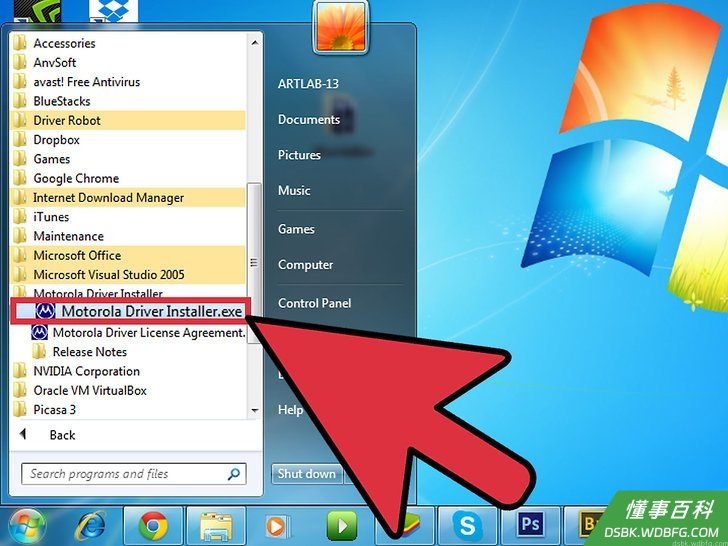Open the Driver Robot folder
The image size is (728, 546).
(128, 121)
